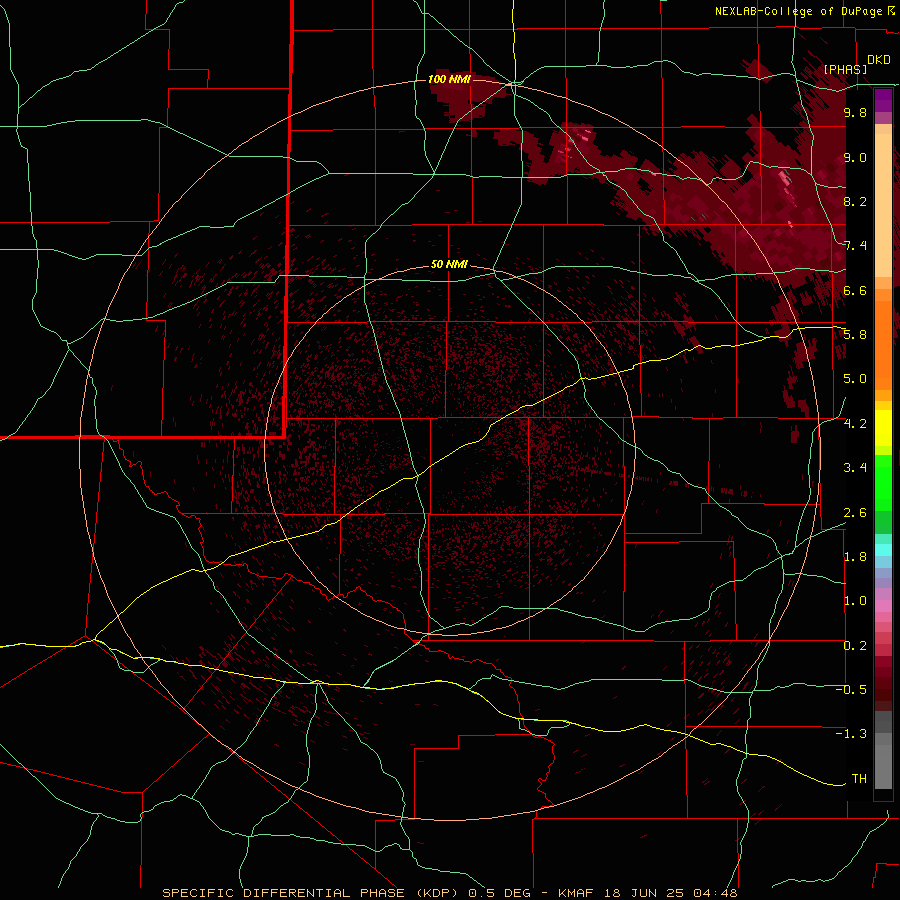Viewport: 900px width, 900px height.
Task: Click the cyan band of color scale
Action: (883, 550)
